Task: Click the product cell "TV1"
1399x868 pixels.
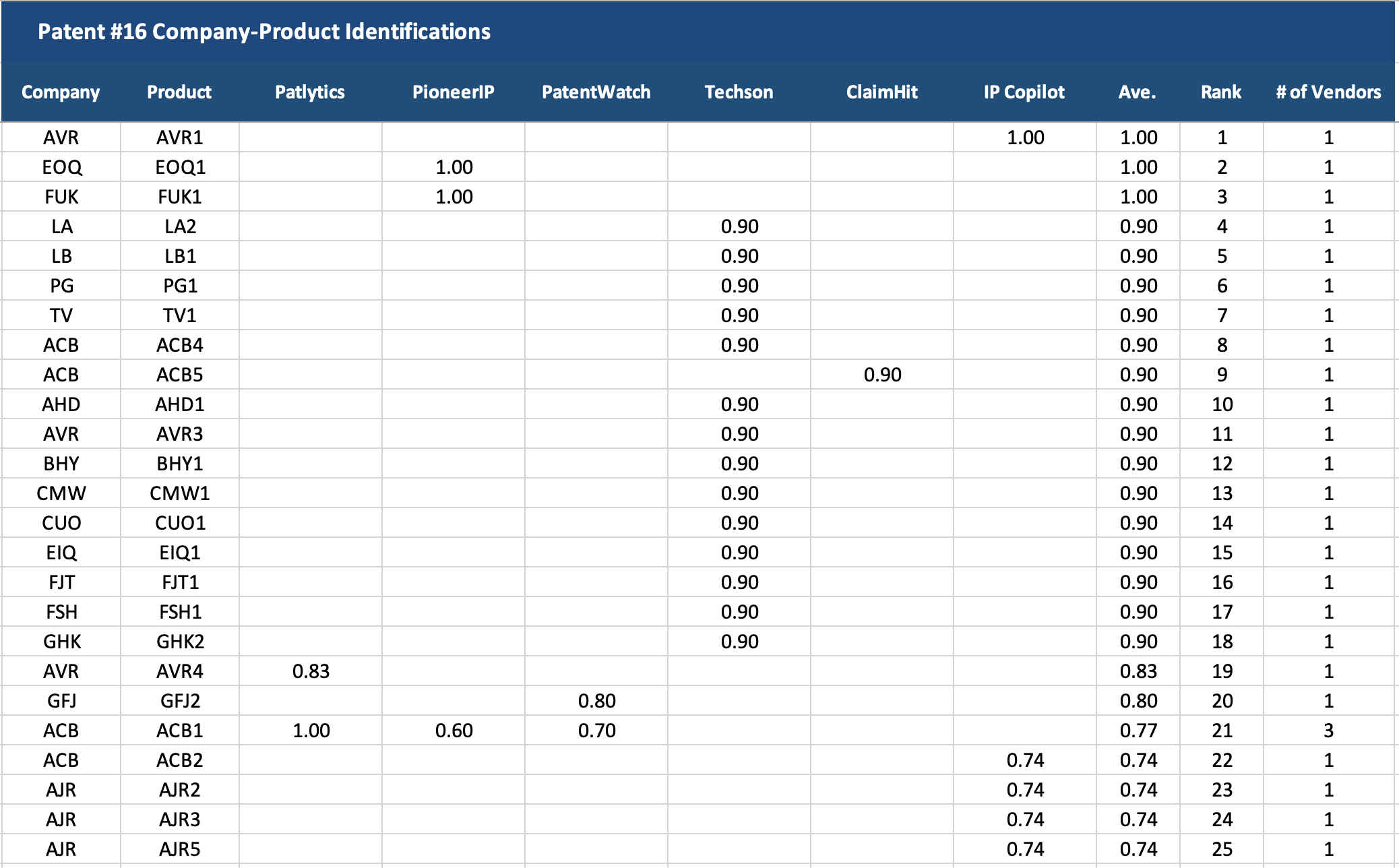Action: pos(180,315)
